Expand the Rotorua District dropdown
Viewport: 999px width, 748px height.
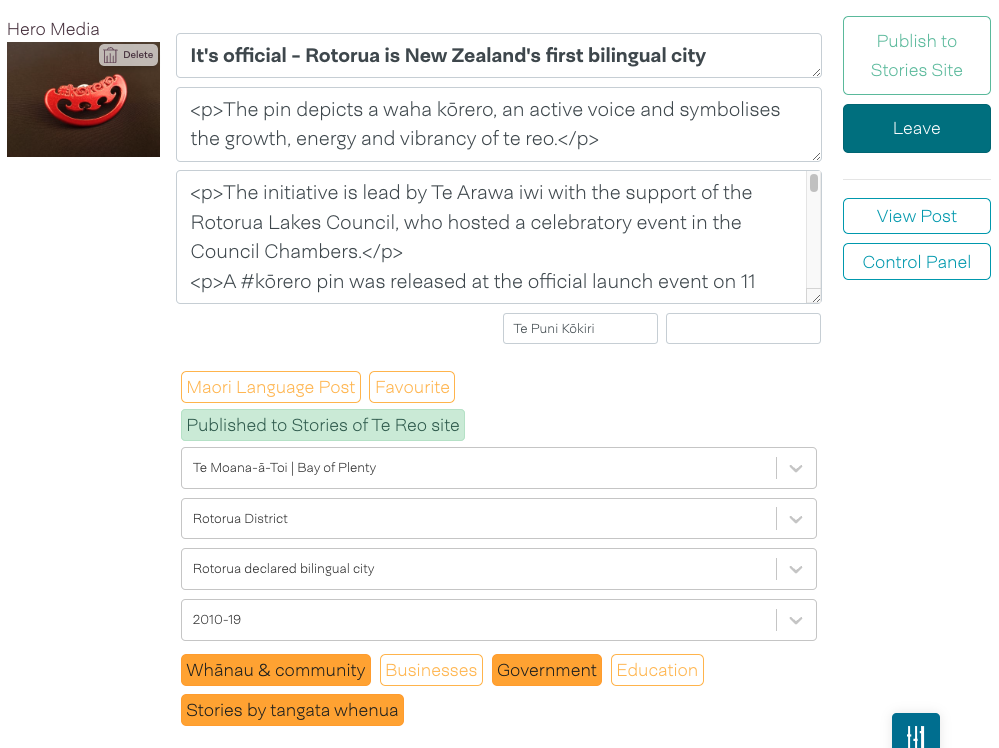[x=796, y=519]
